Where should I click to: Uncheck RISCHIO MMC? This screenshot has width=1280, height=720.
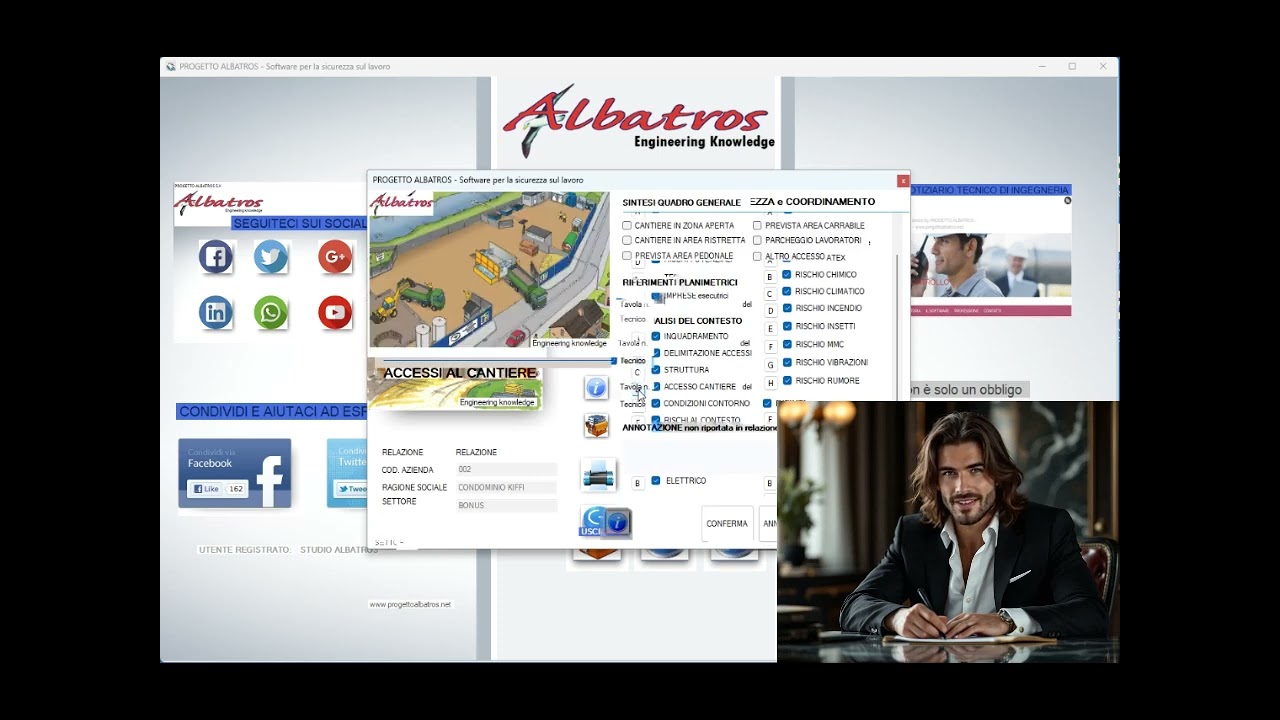click(787, 344)
